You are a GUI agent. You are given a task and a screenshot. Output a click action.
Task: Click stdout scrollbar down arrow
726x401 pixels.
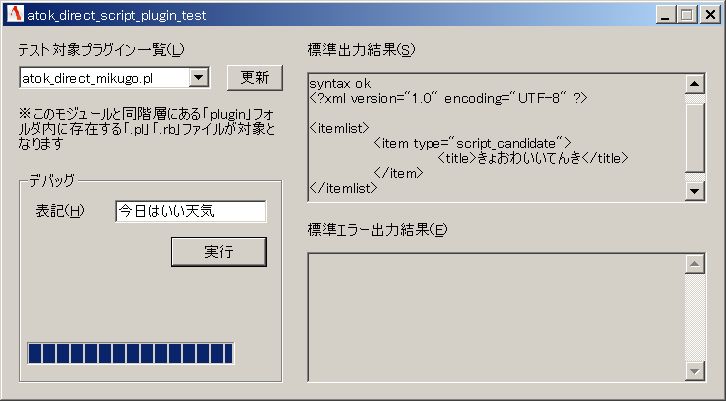click(694, 190)
